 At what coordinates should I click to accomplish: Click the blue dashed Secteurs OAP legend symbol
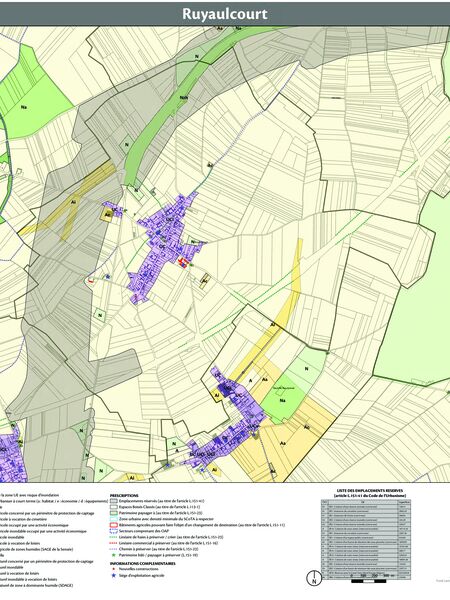pos(113,531)
